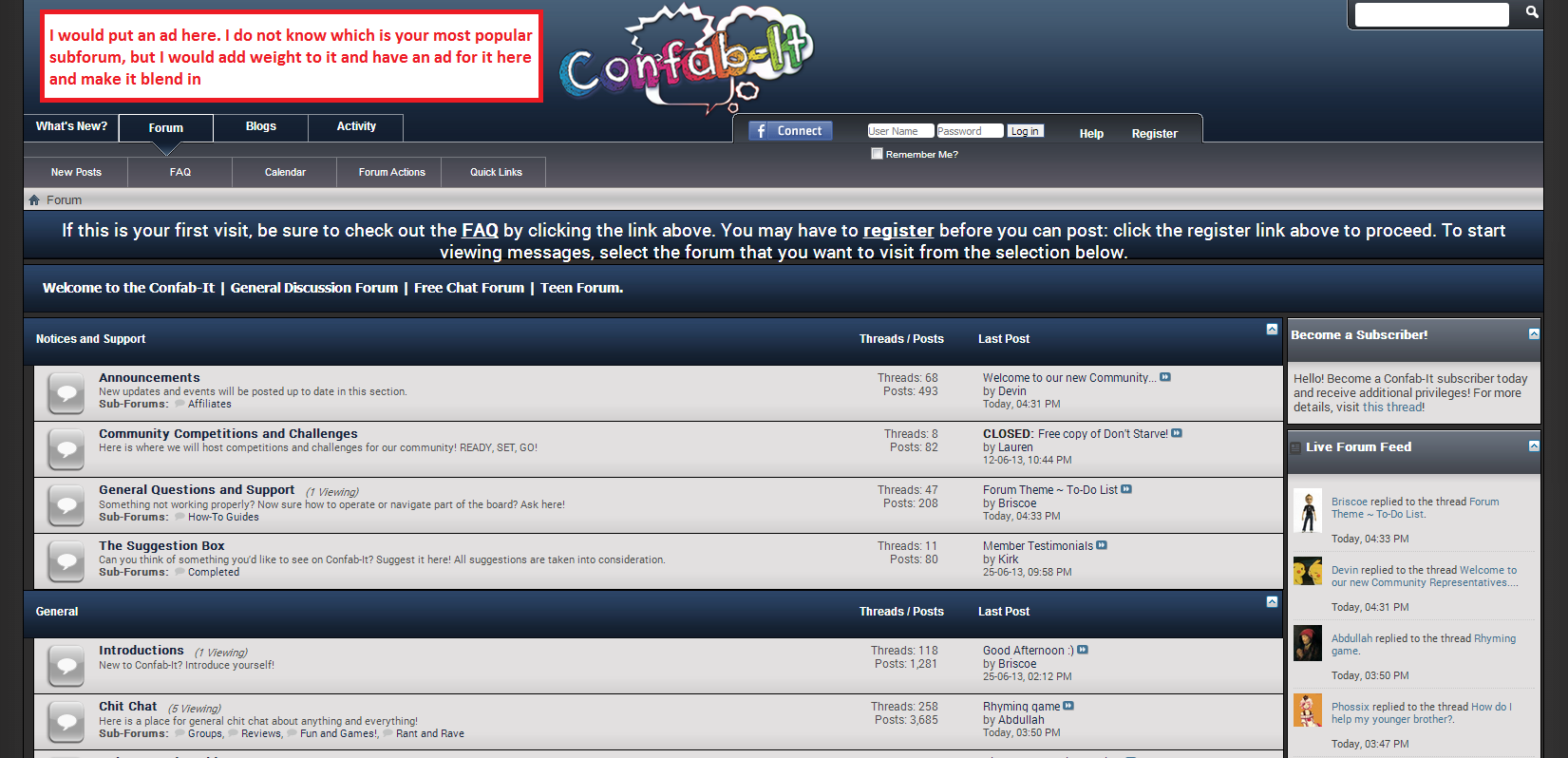
Task: Go to last post icon beside Forum Theme To-Do List
Action: point(1126,489)
